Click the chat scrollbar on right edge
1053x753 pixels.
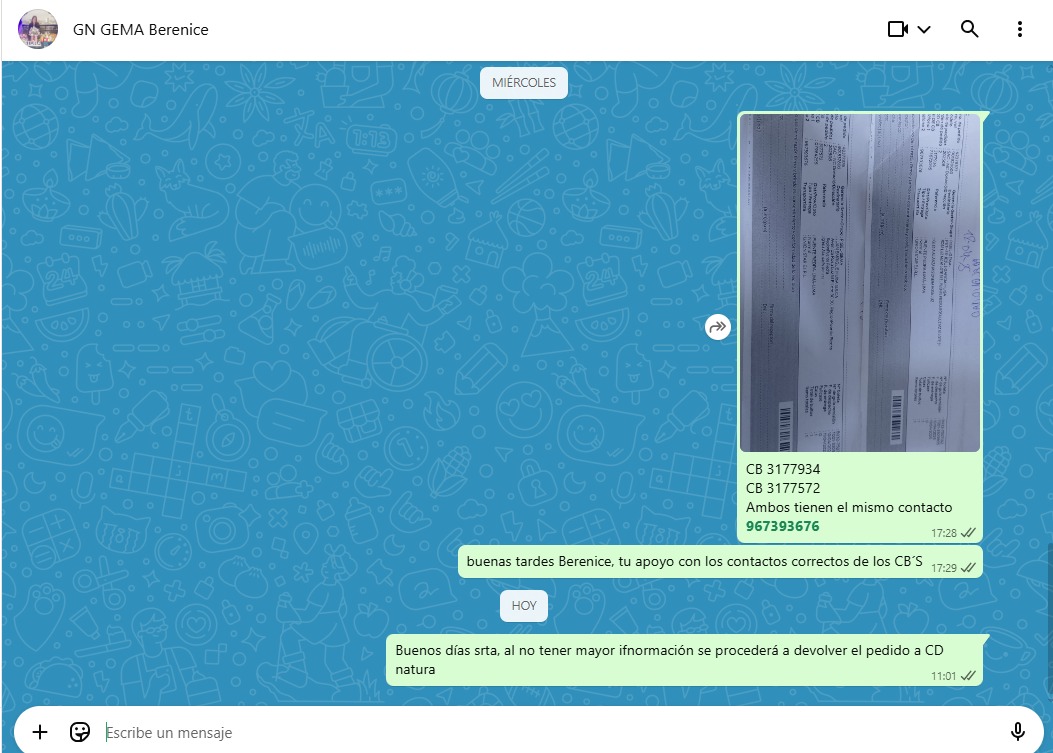1049,620
